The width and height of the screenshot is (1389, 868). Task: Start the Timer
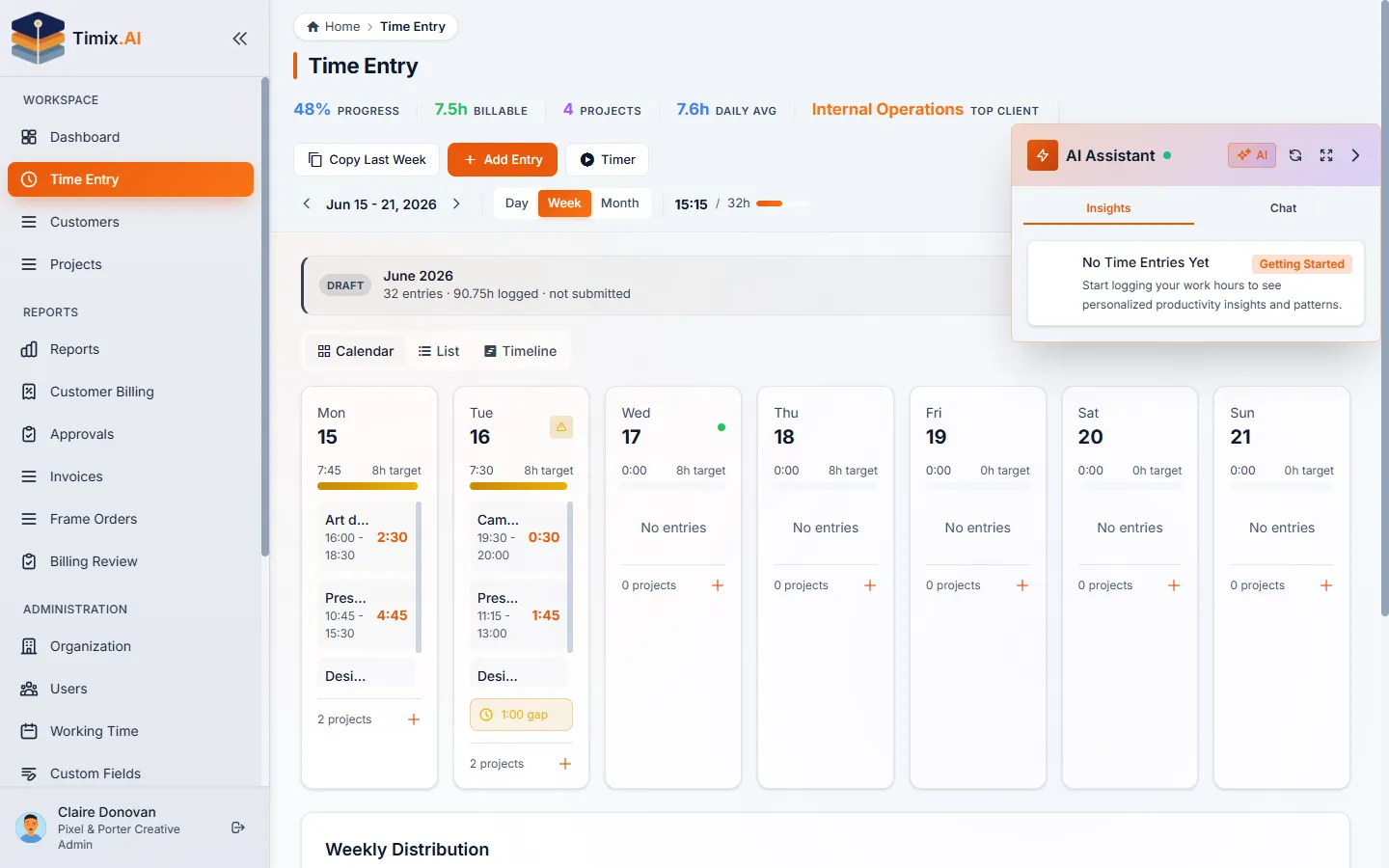click(x=608, y=159)
